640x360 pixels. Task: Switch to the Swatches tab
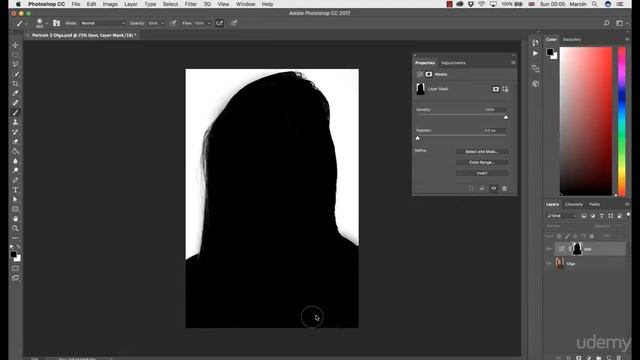click(571, 40)
